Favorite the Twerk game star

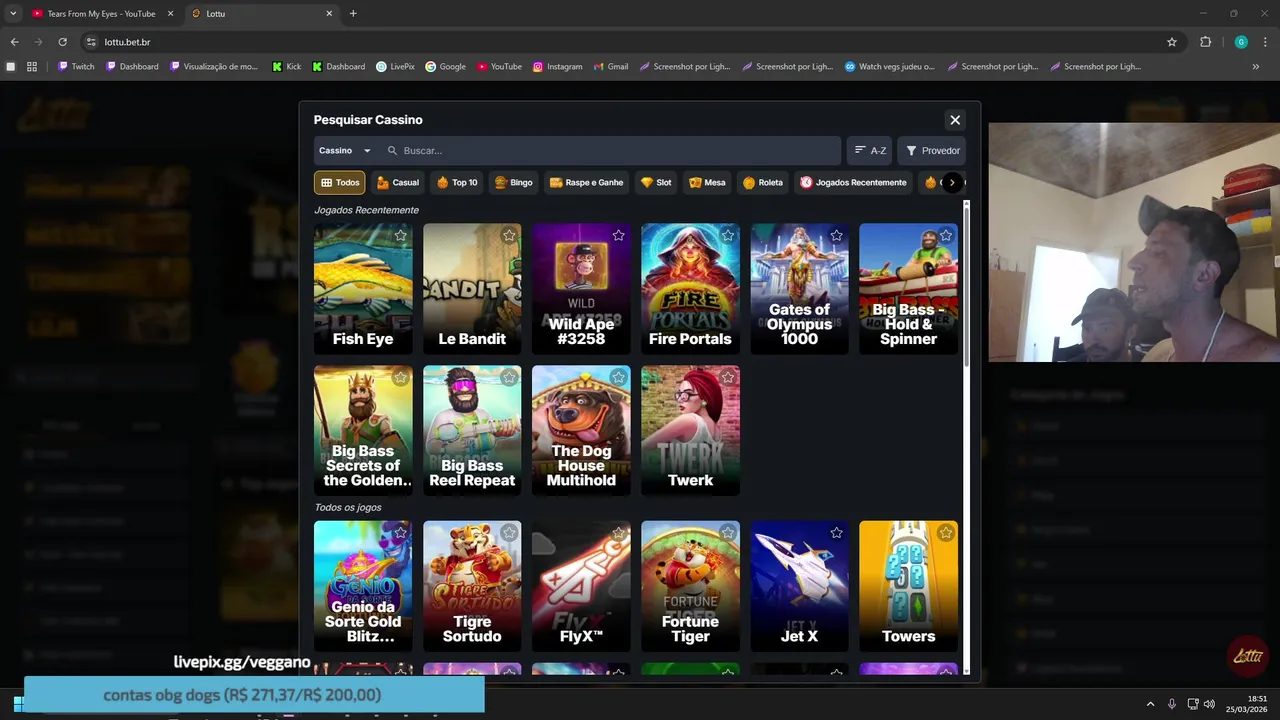(728, 378)
